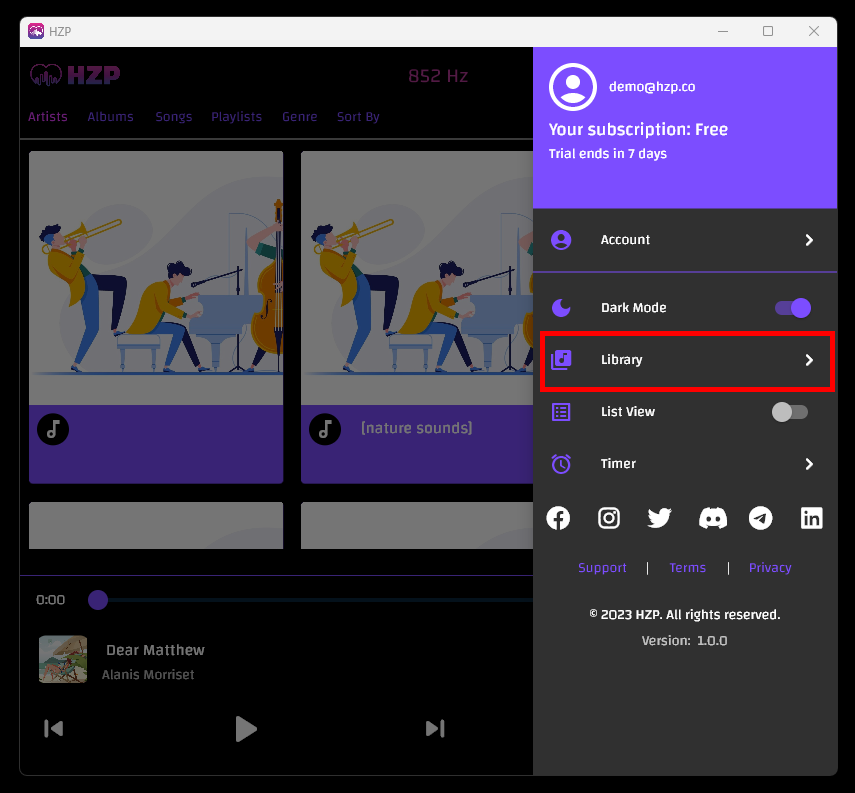This screenshot has width=855, height=793.
Task: Click the Version: 1.0.0 label
Action: coord(684,641)
